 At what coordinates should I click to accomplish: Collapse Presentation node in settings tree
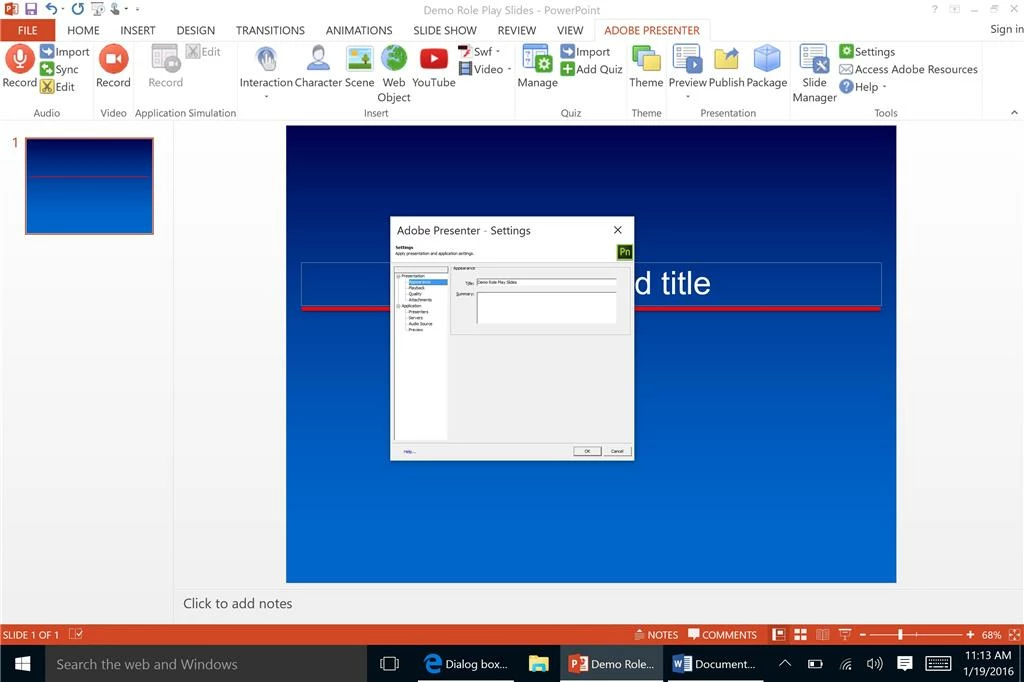pos(398,276)
